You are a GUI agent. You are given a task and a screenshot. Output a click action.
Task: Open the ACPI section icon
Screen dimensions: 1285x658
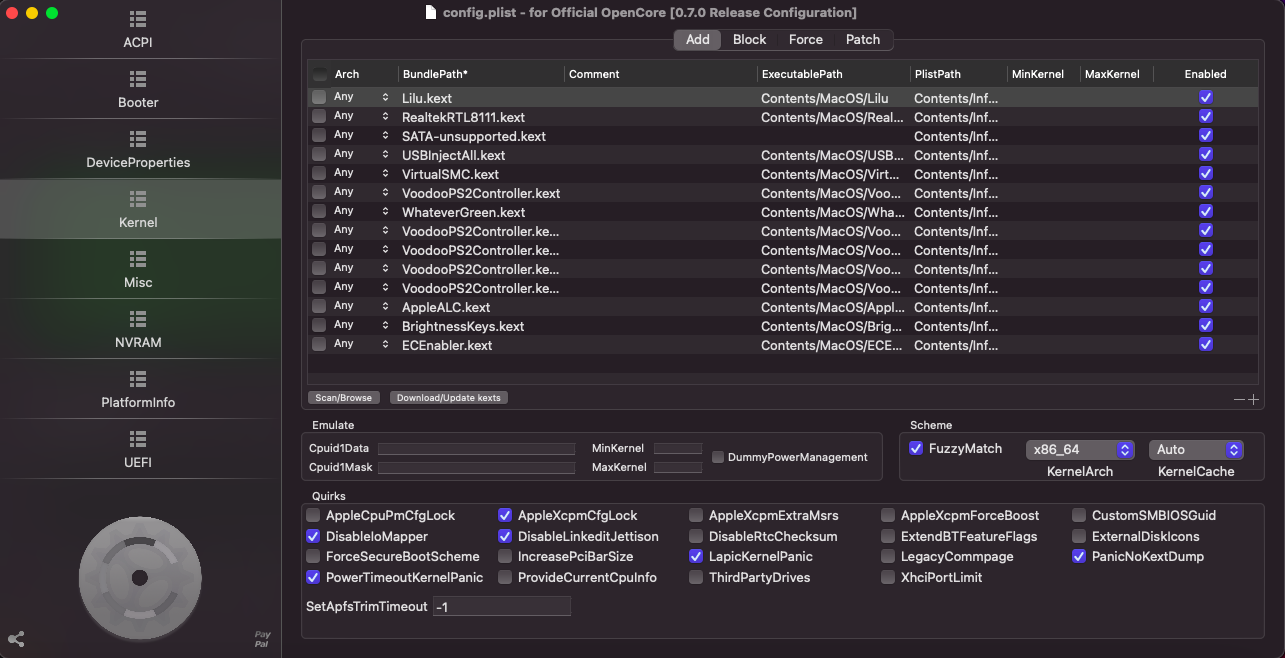(138, 20)
